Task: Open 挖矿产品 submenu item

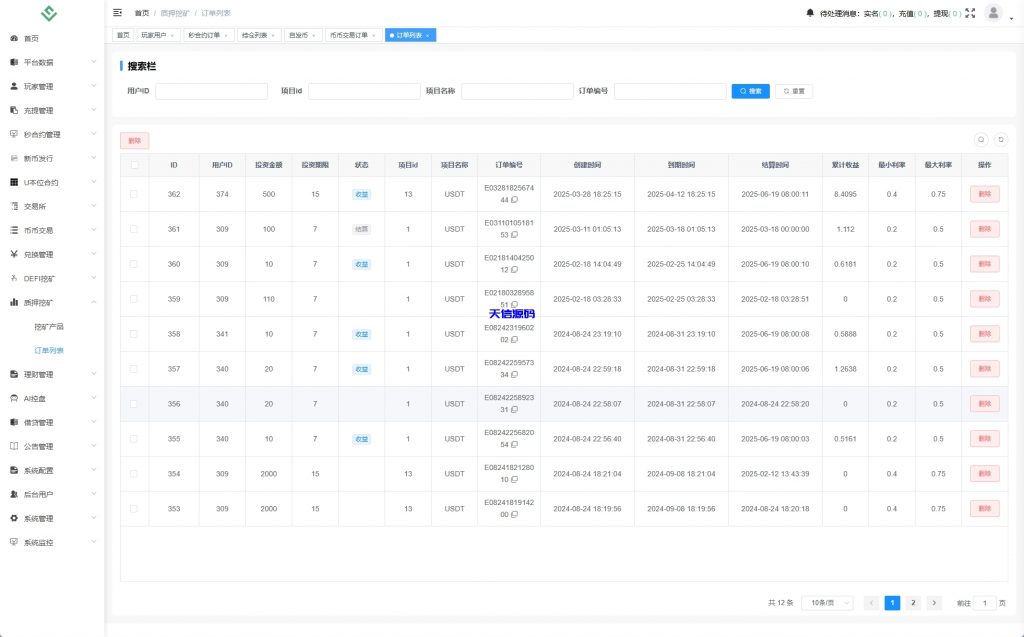Action: (x=49, y=327)
